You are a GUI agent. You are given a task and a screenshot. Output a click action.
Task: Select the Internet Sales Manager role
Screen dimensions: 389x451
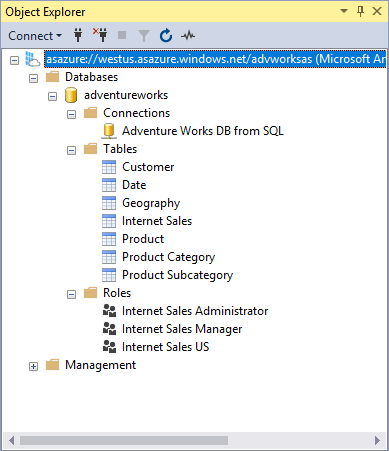coord(182,329)
